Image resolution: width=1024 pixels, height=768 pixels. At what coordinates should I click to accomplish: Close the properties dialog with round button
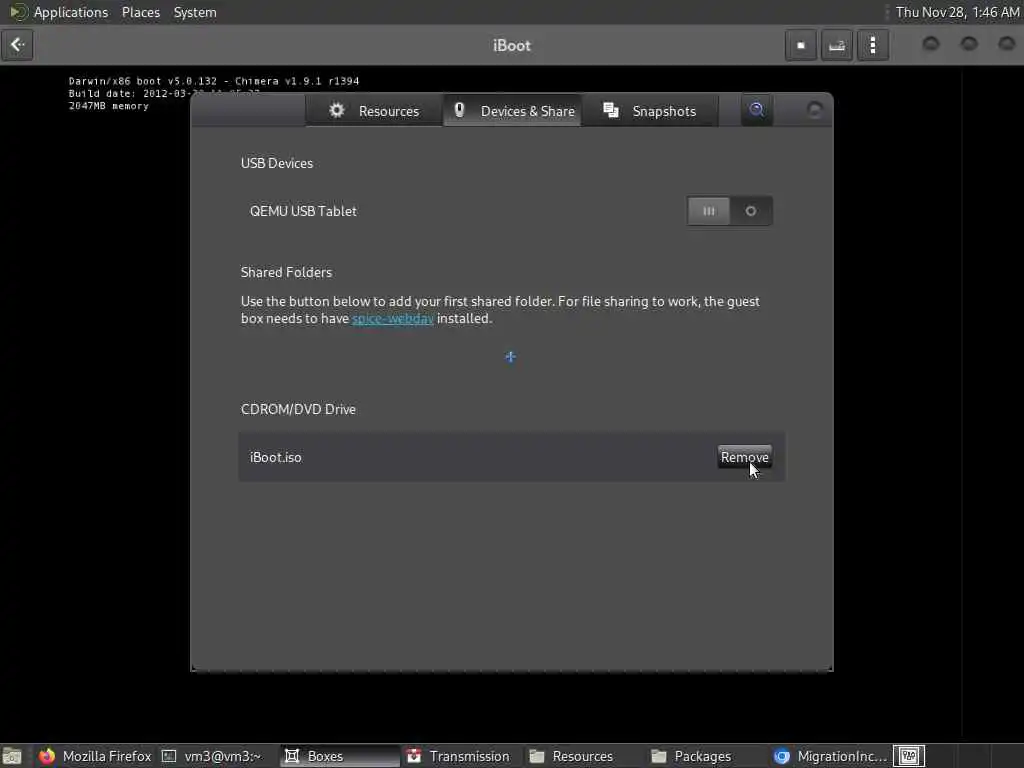click(814, 110)
